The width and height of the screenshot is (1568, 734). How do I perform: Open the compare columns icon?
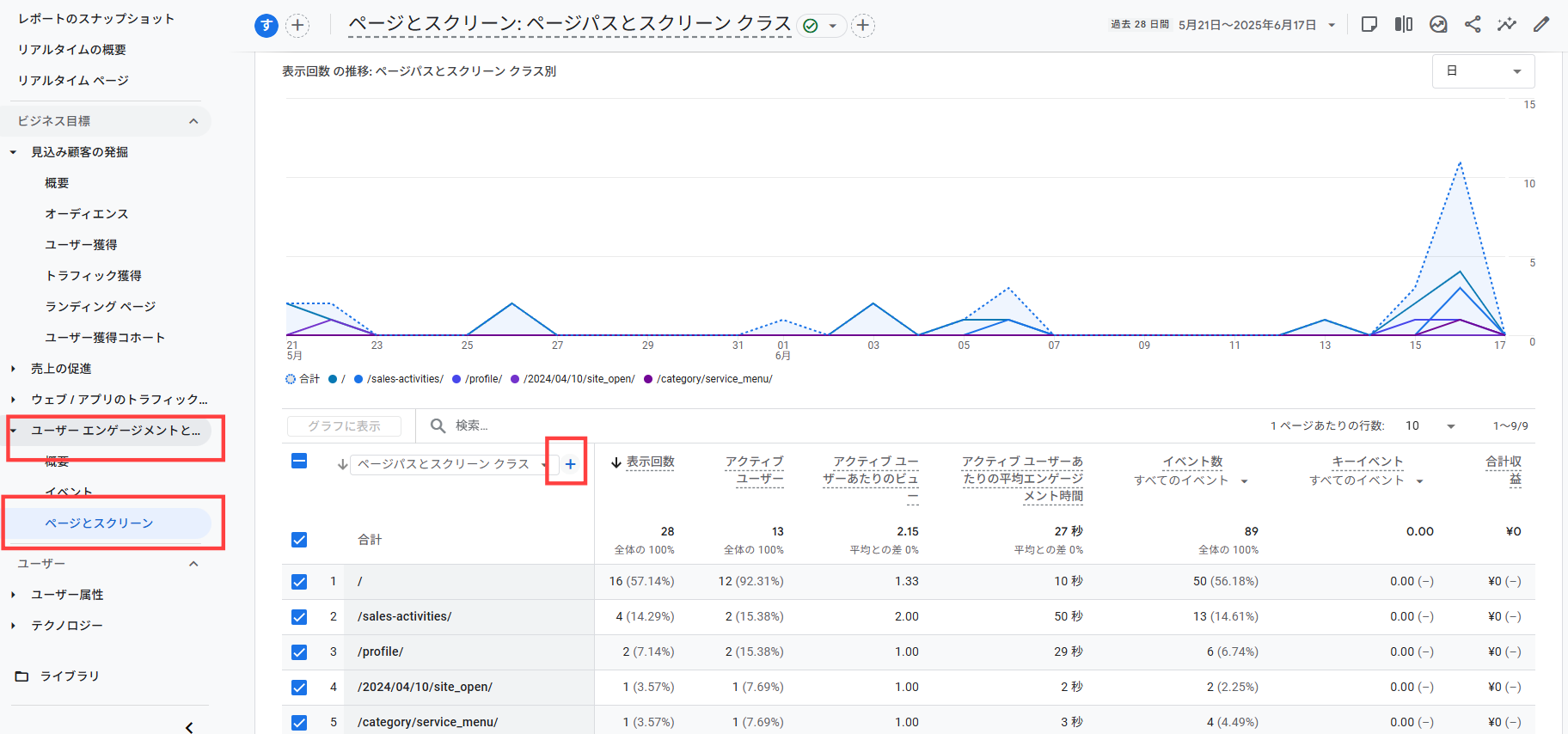pyautogui.click(x=1404, y=24)
